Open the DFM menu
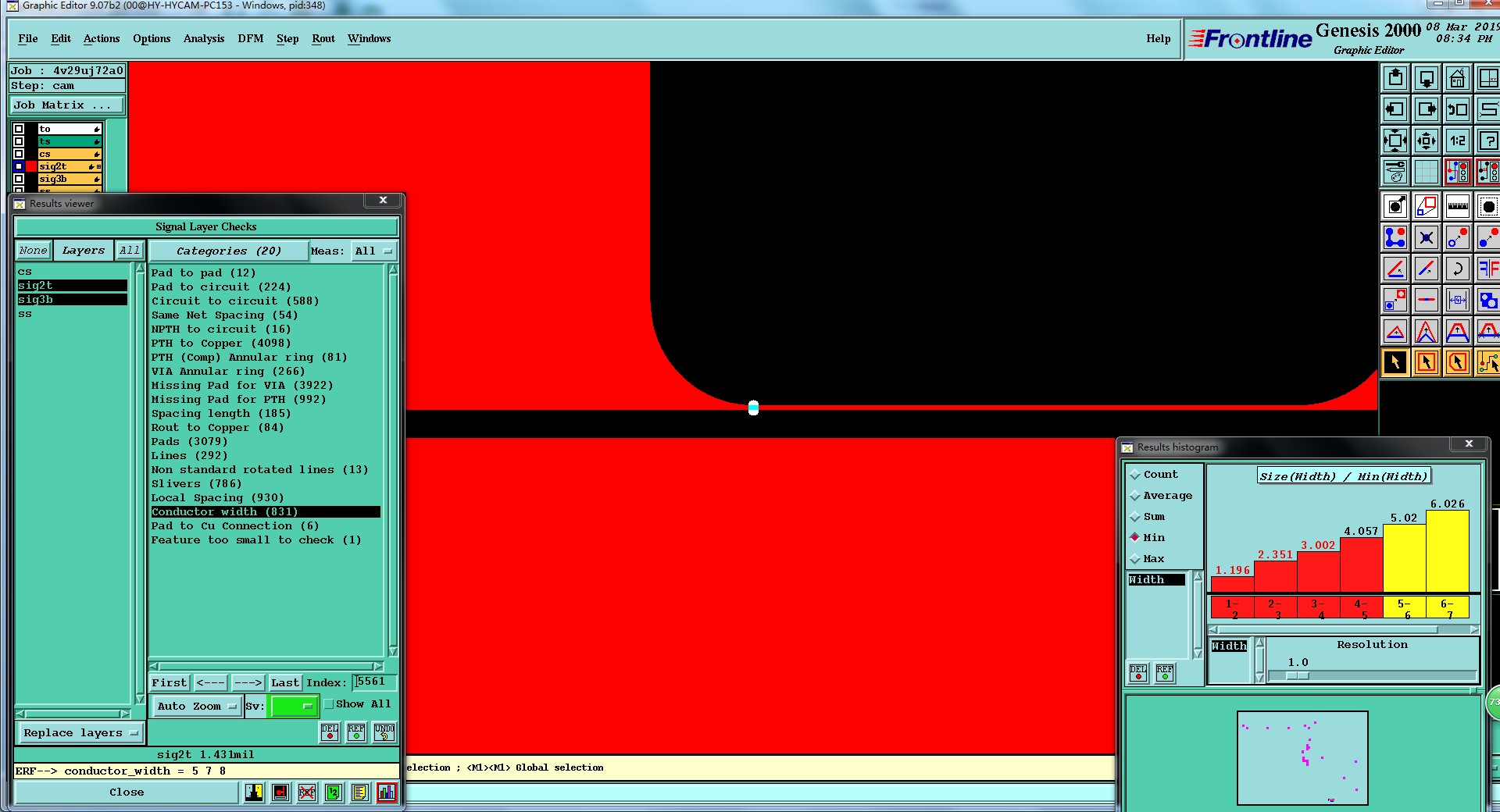This screenshot has height=812, width=1500. tap(251, 38)
